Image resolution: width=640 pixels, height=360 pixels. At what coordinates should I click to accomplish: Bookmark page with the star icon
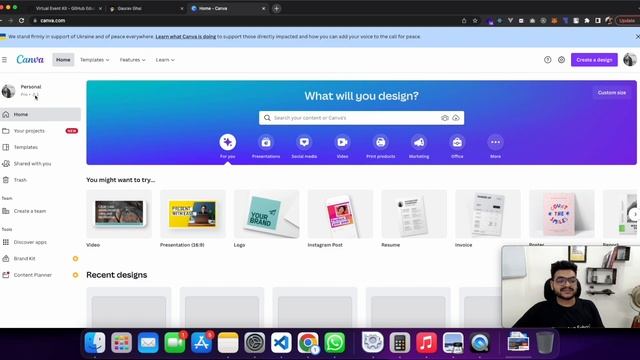[x=475, y=20]
